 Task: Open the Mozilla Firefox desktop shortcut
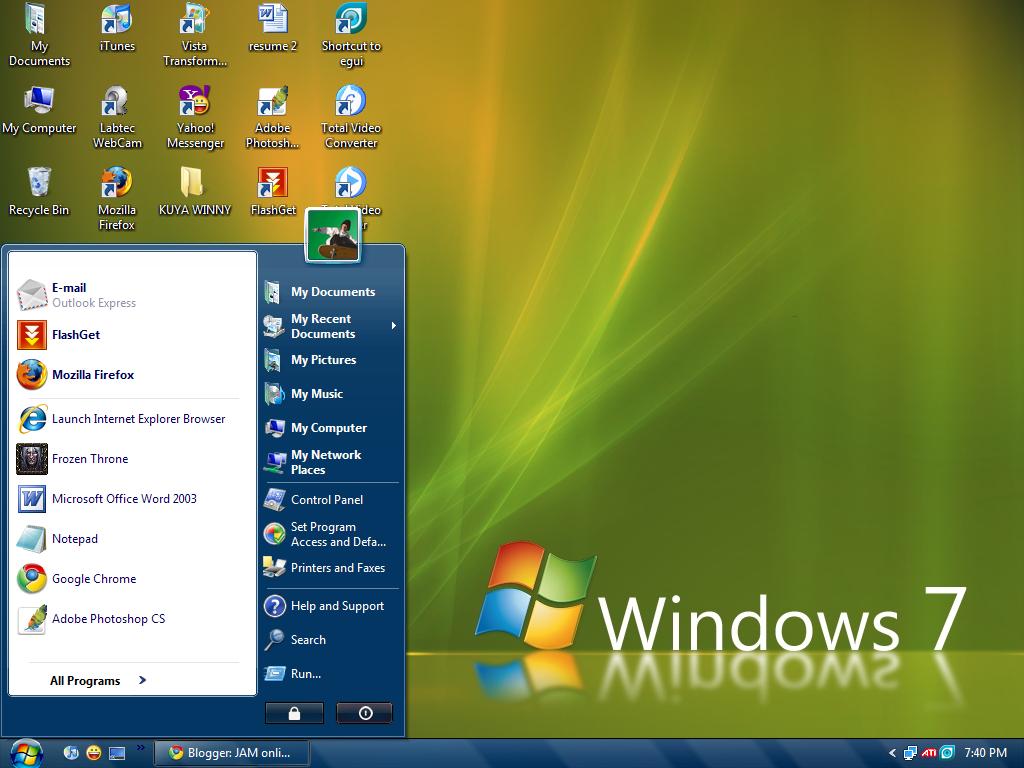pyautogui.click(x=117, y=199)
